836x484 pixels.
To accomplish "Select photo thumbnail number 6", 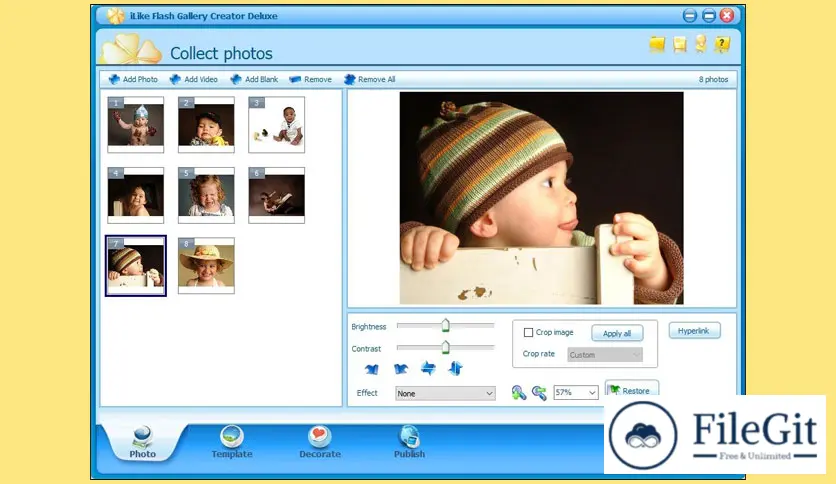I will pos(276,196).
